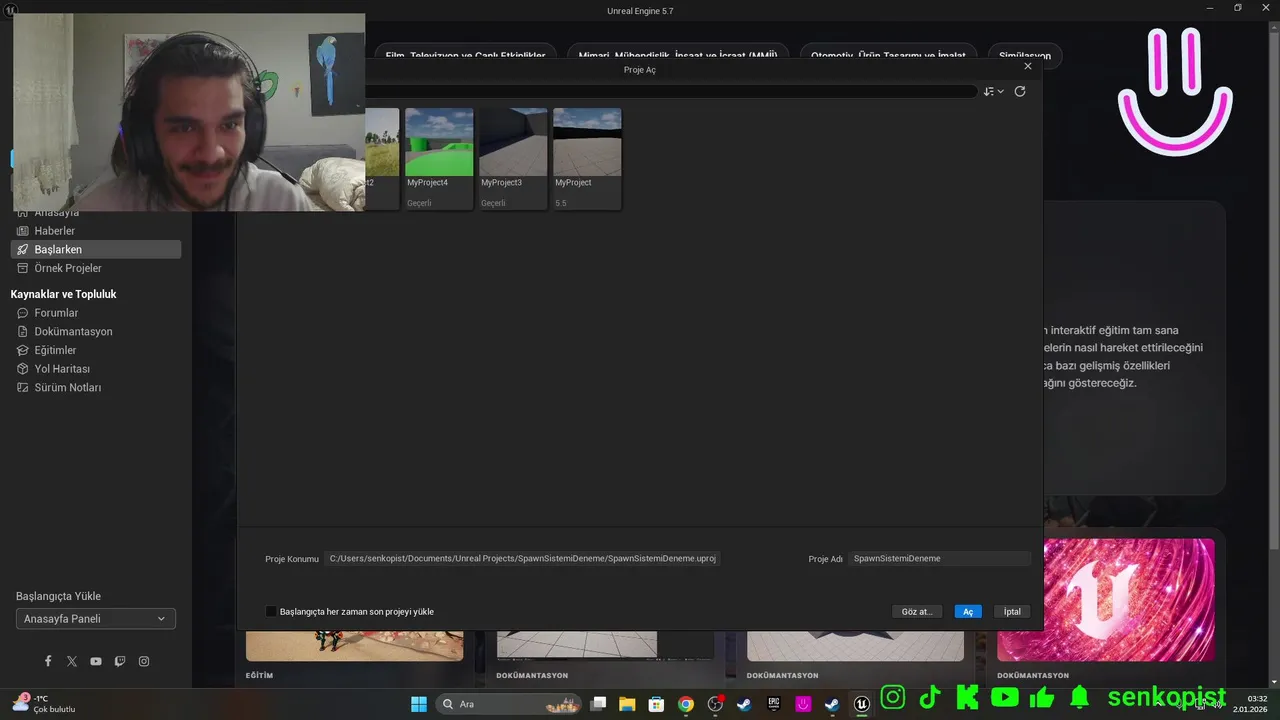This screenshot has width=1280, height=720.
Task: Cancel with the İptal button
Action: 1012,611
